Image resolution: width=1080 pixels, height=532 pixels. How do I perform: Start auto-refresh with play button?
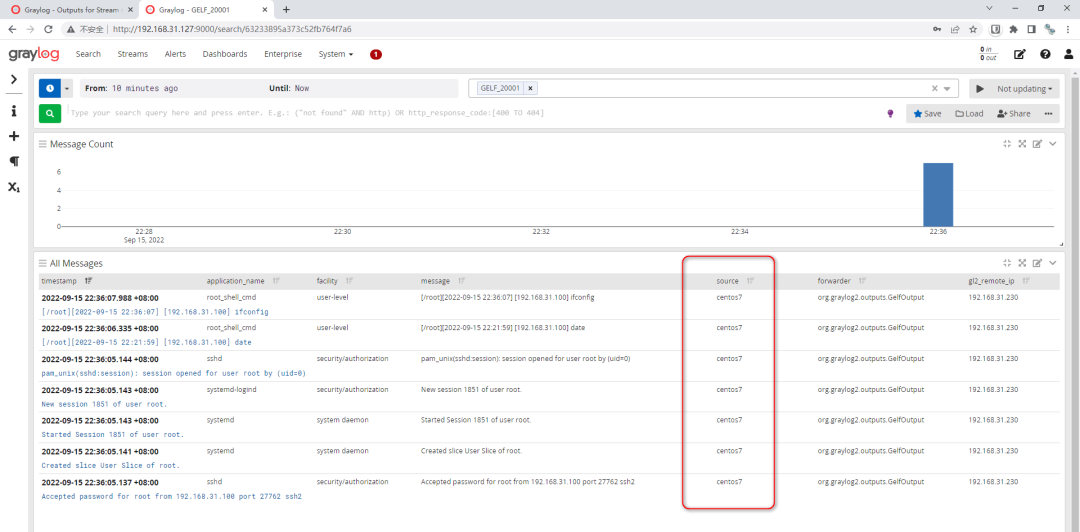pos(979,89)
